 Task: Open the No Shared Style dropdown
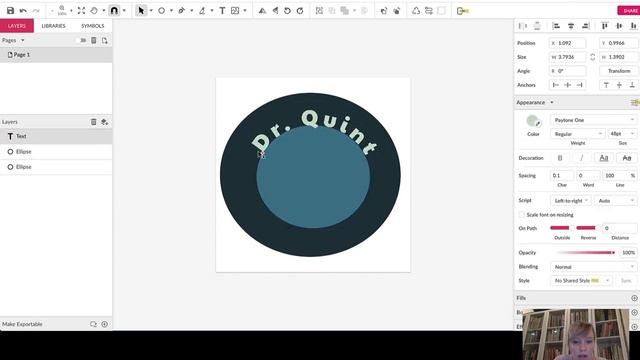coord(581,281)
